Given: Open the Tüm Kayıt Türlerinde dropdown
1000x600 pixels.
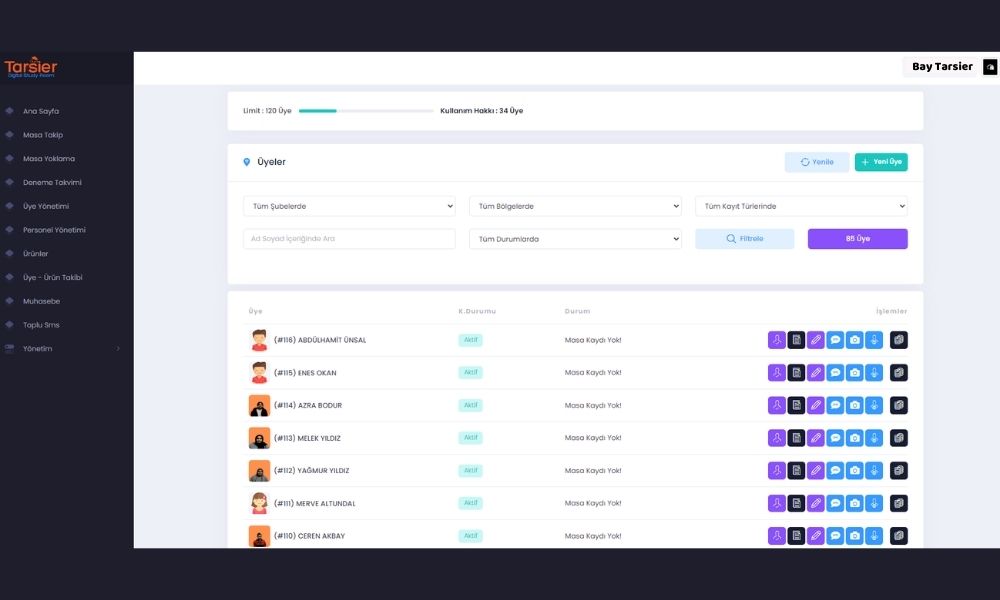Looking at the screenshot, I should (801, 206).
